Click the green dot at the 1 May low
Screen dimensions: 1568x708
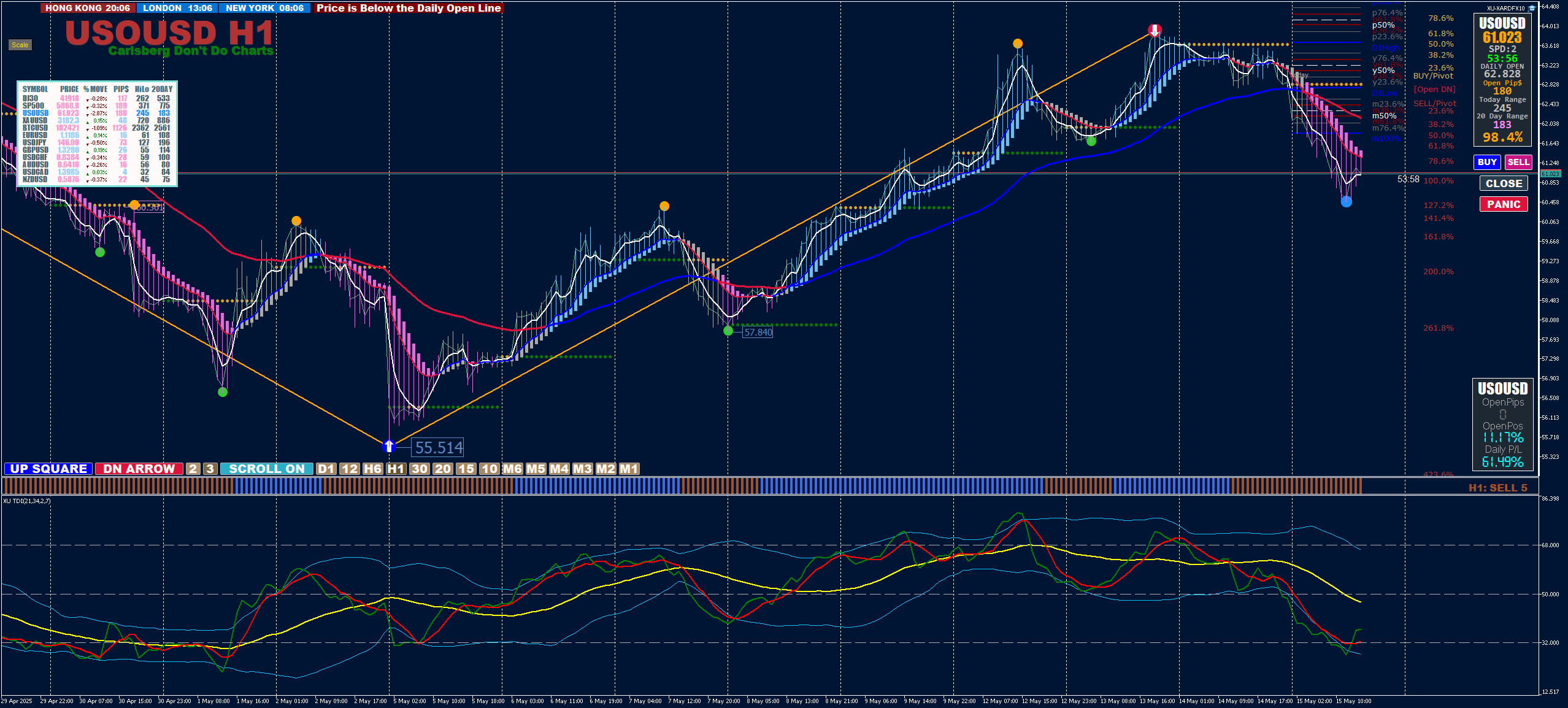[x=223, y=392]
